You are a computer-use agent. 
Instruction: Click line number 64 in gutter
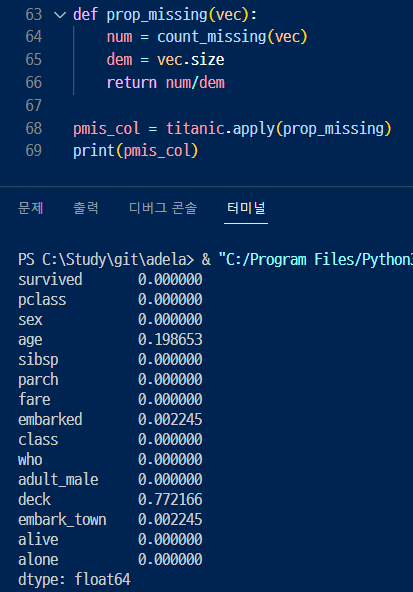(34, 37)
